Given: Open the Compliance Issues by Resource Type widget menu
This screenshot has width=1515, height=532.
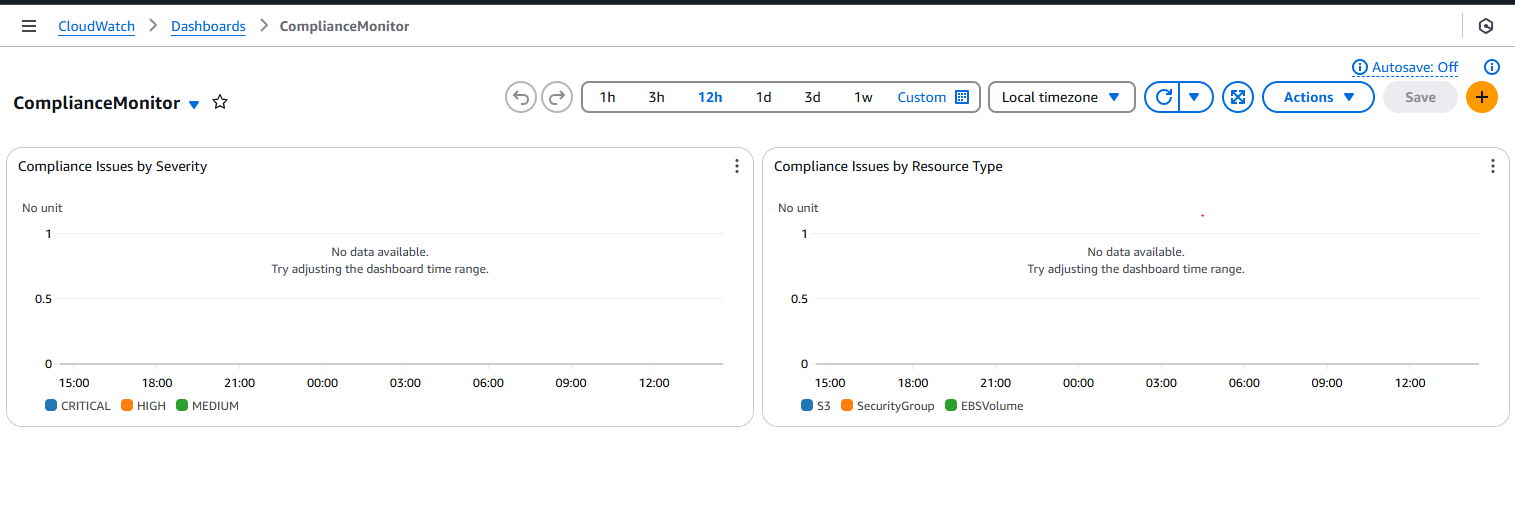Looking at the screenshot, I should (1493, 166).
